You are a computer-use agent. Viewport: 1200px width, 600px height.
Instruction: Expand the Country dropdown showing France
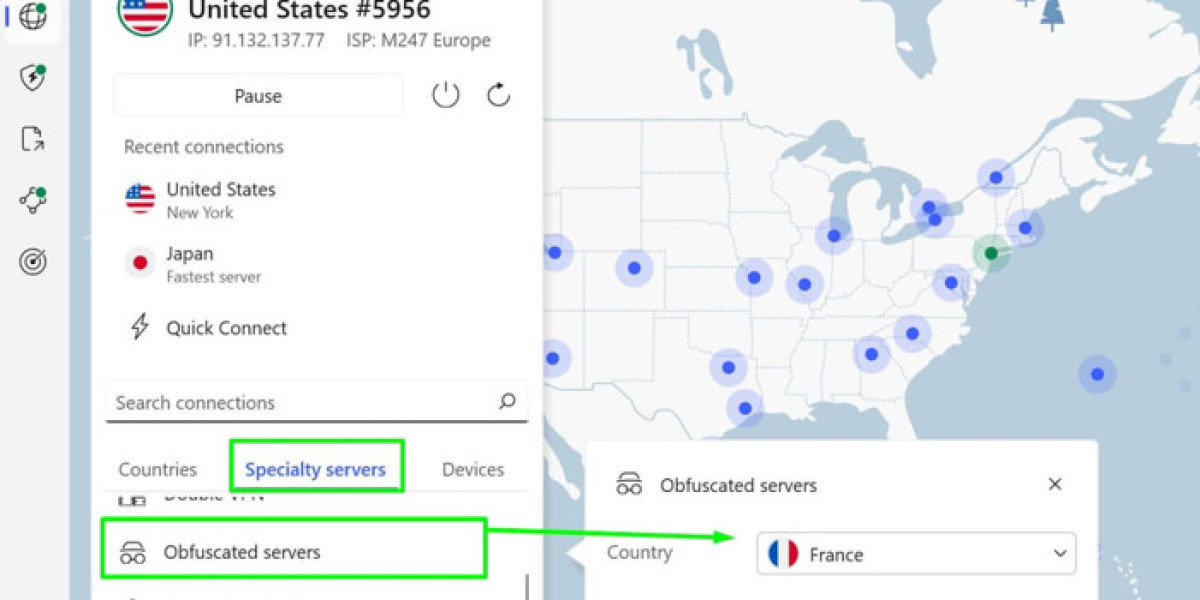(915, 554)
